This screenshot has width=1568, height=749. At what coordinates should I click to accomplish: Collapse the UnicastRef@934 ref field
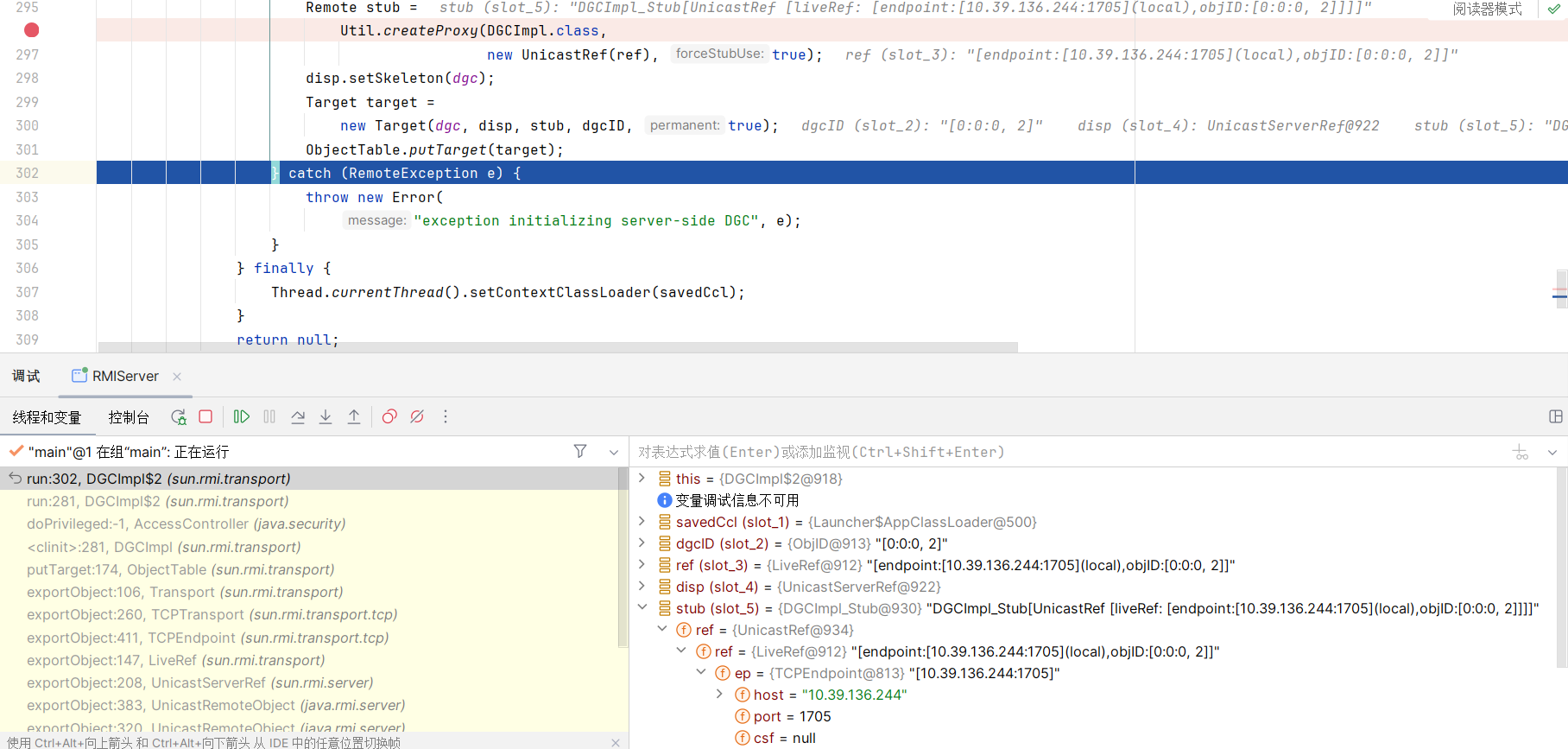[x=661, y=629]
